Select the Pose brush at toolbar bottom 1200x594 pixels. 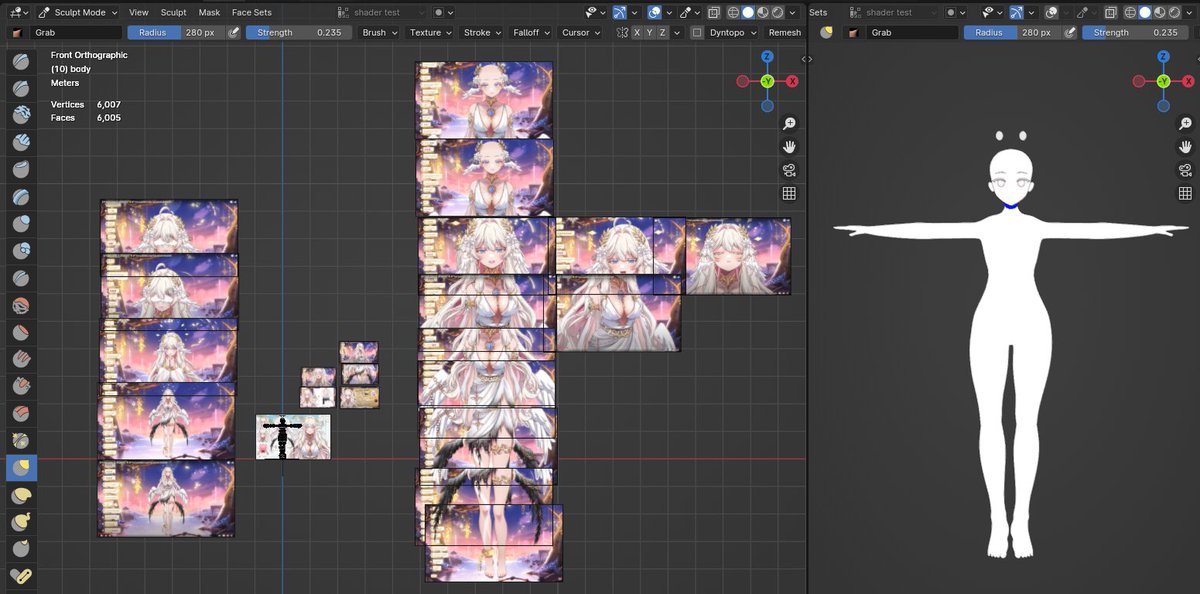pos(21,575)
